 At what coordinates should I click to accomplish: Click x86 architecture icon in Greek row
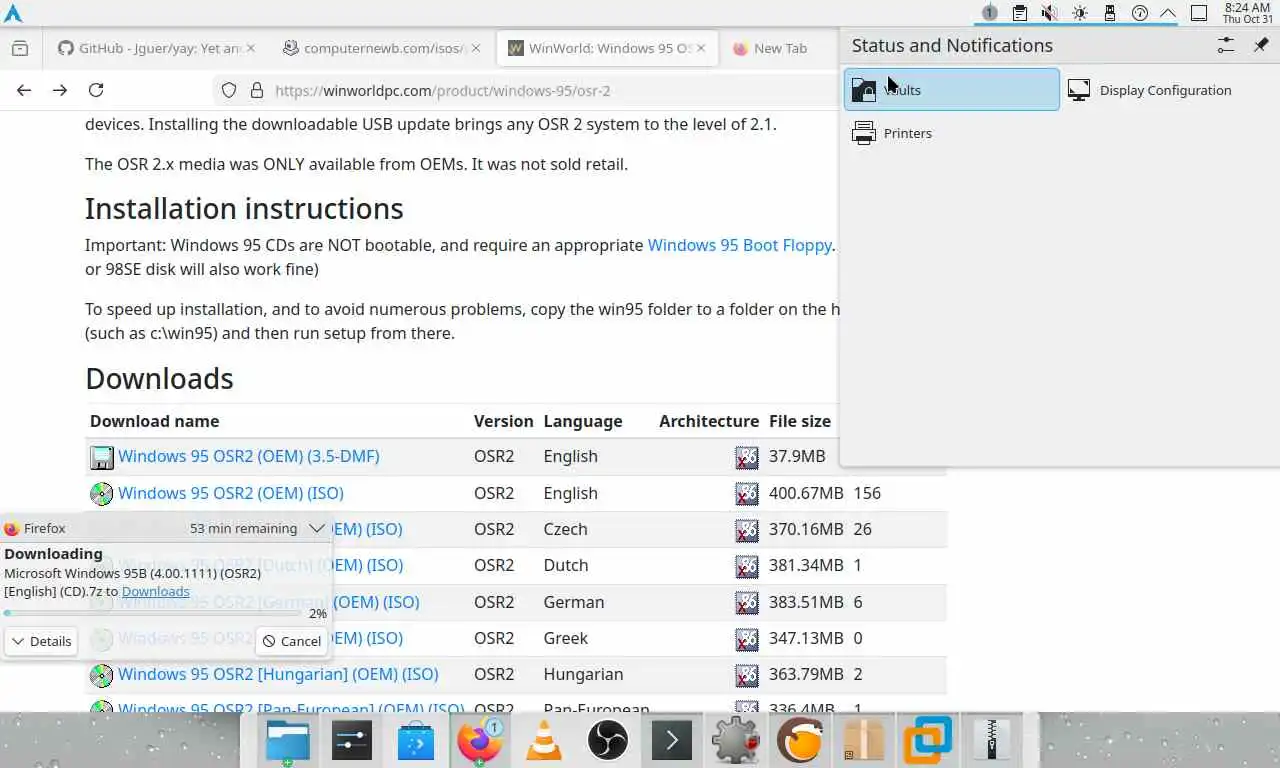click(x=746, y=640)
